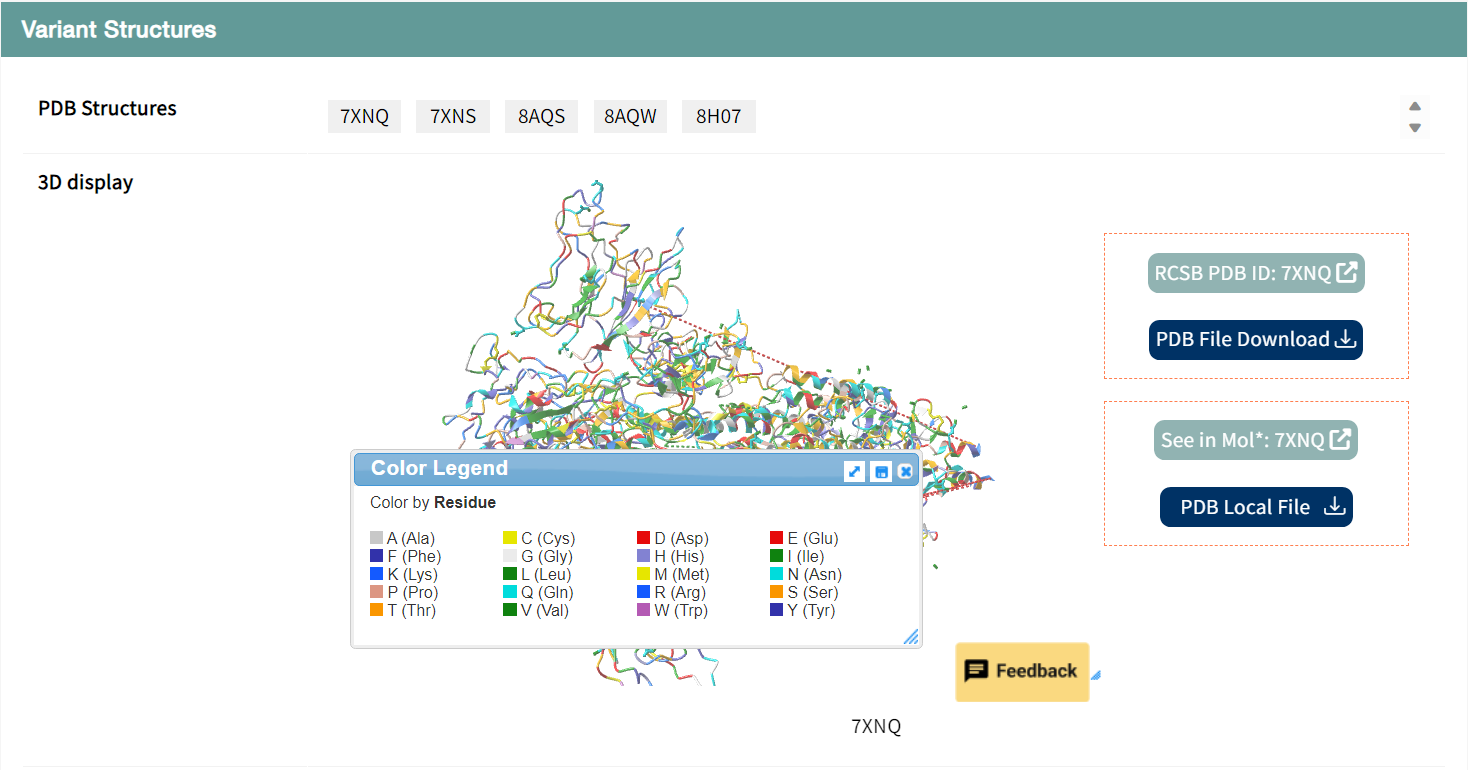Load the 8AQW structure
The image size is (1468, 770).
(x=630, y=116)
